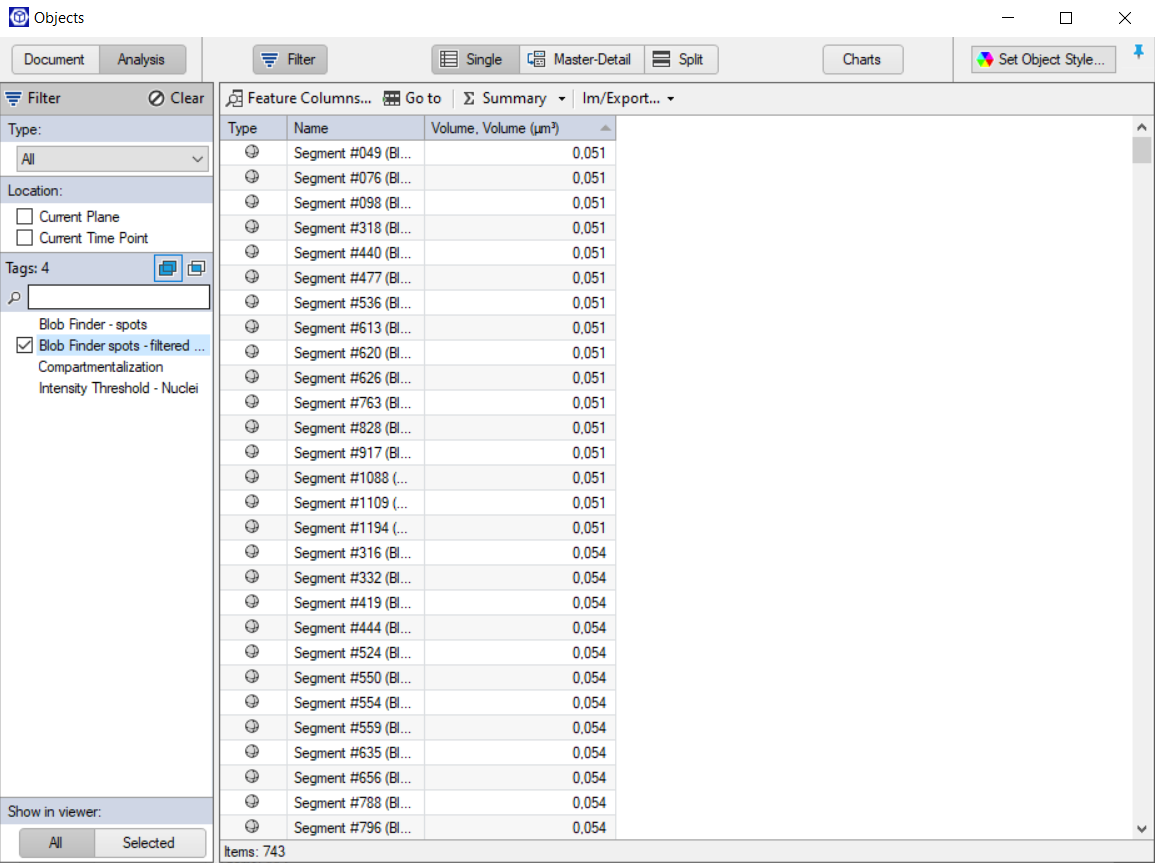Image resolution: width=1155 pixels, height=863 pixels.
Task: Select the first tag mode icon beside Tags
Action: click(168, 268)
